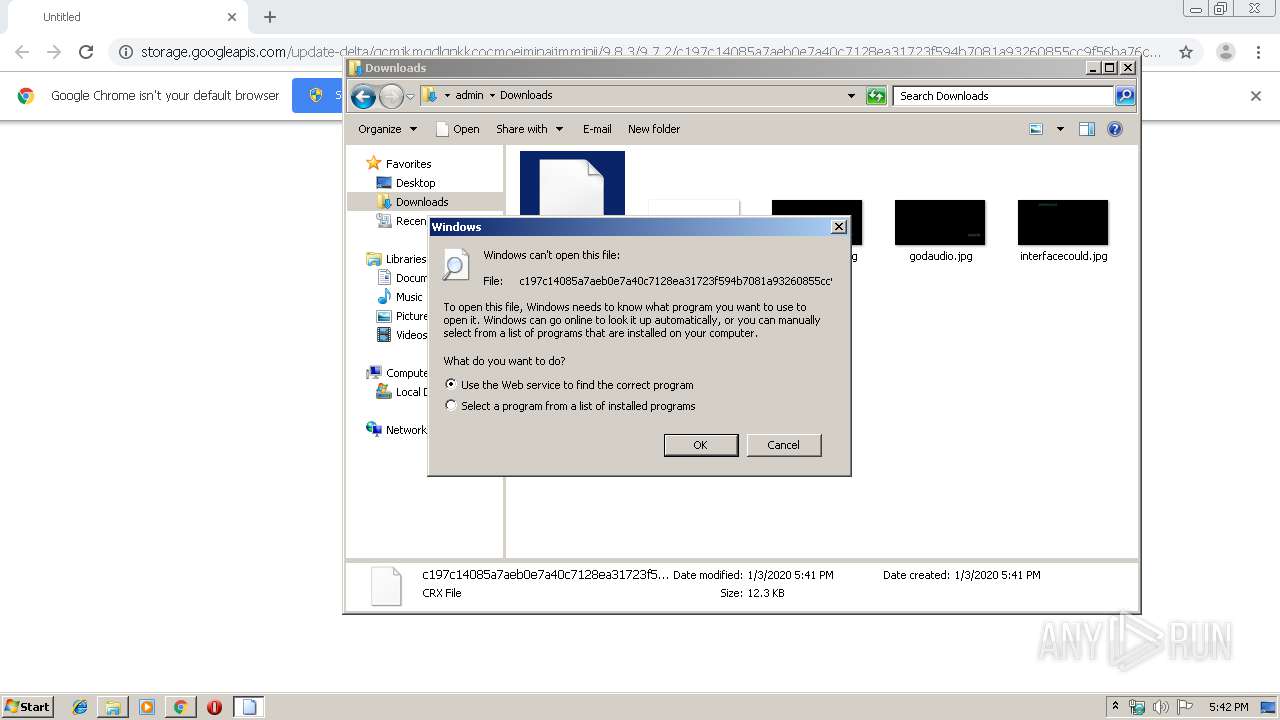Open a new Chrome tab

[270, 17]
